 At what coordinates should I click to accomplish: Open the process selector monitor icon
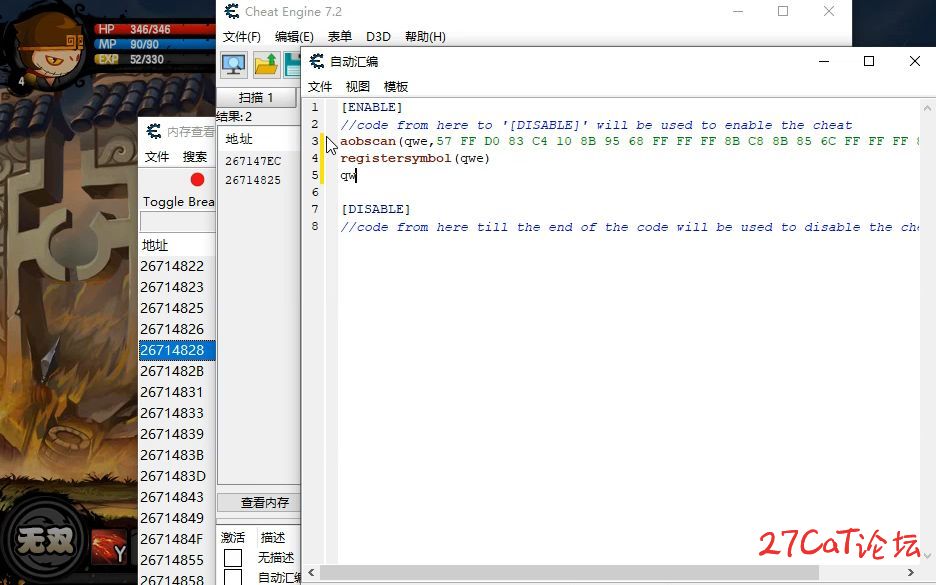pyautogui.click(x=233, y=64)
